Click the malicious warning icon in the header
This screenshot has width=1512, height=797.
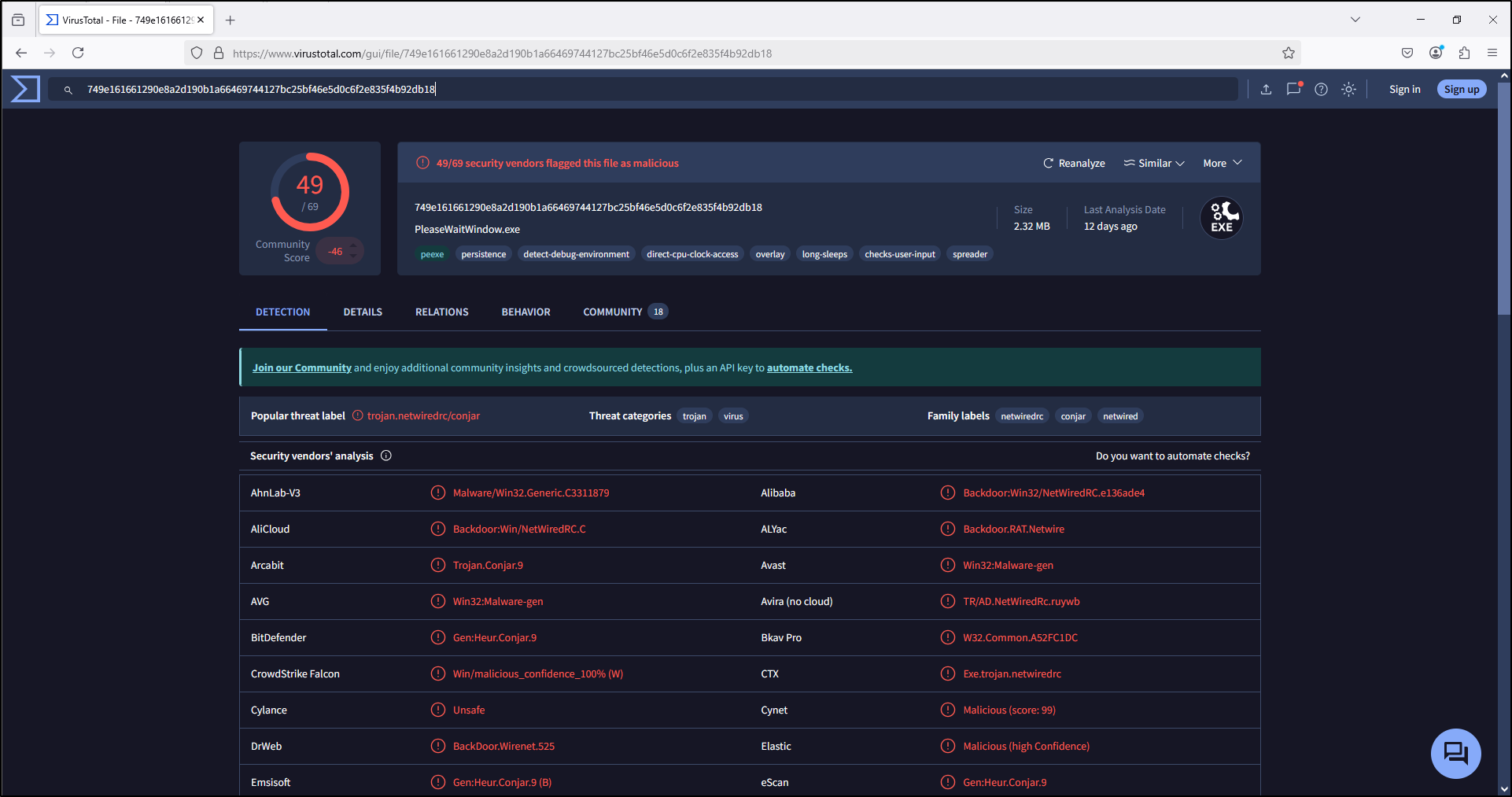[x=422, y=163]
